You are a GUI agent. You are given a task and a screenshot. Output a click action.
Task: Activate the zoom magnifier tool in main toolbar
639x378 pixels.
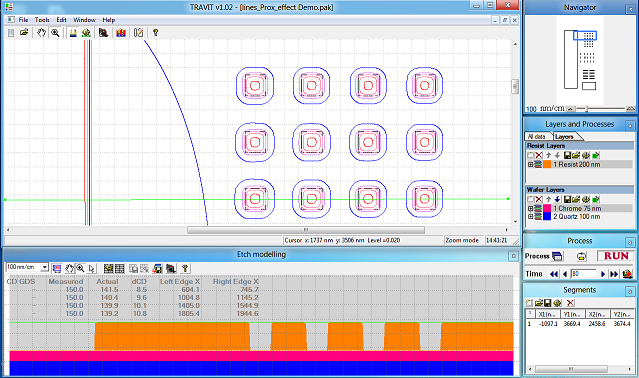55,33
